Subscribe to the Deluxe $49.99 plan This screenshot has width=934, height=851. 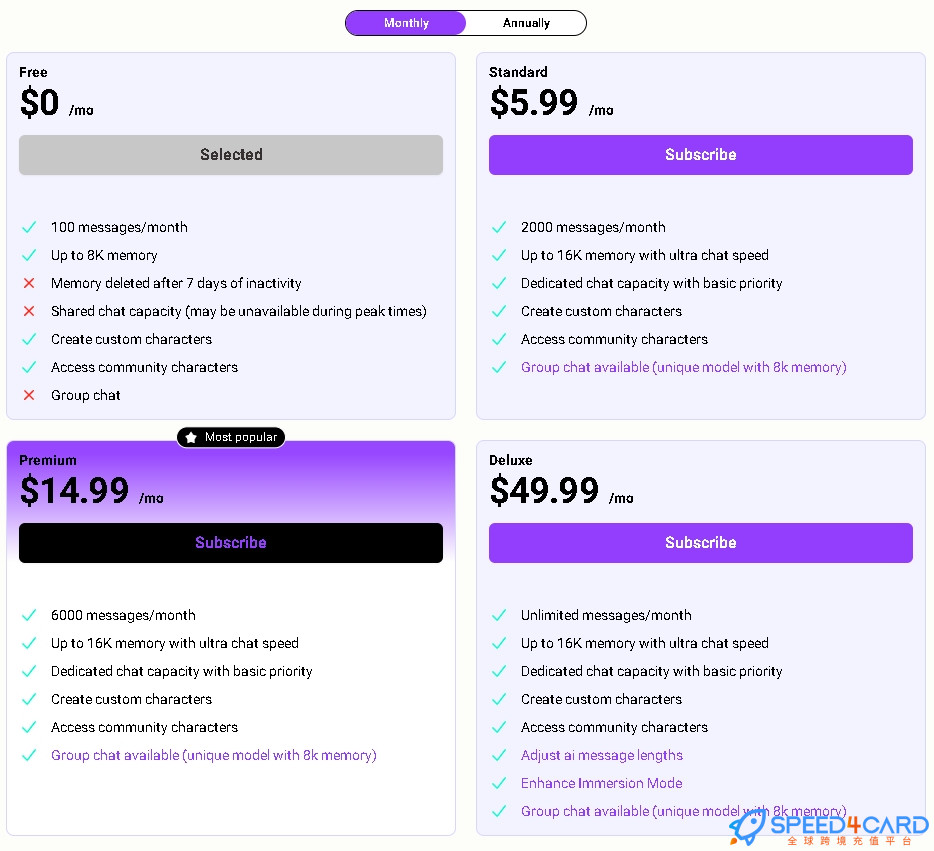point(700,543)
